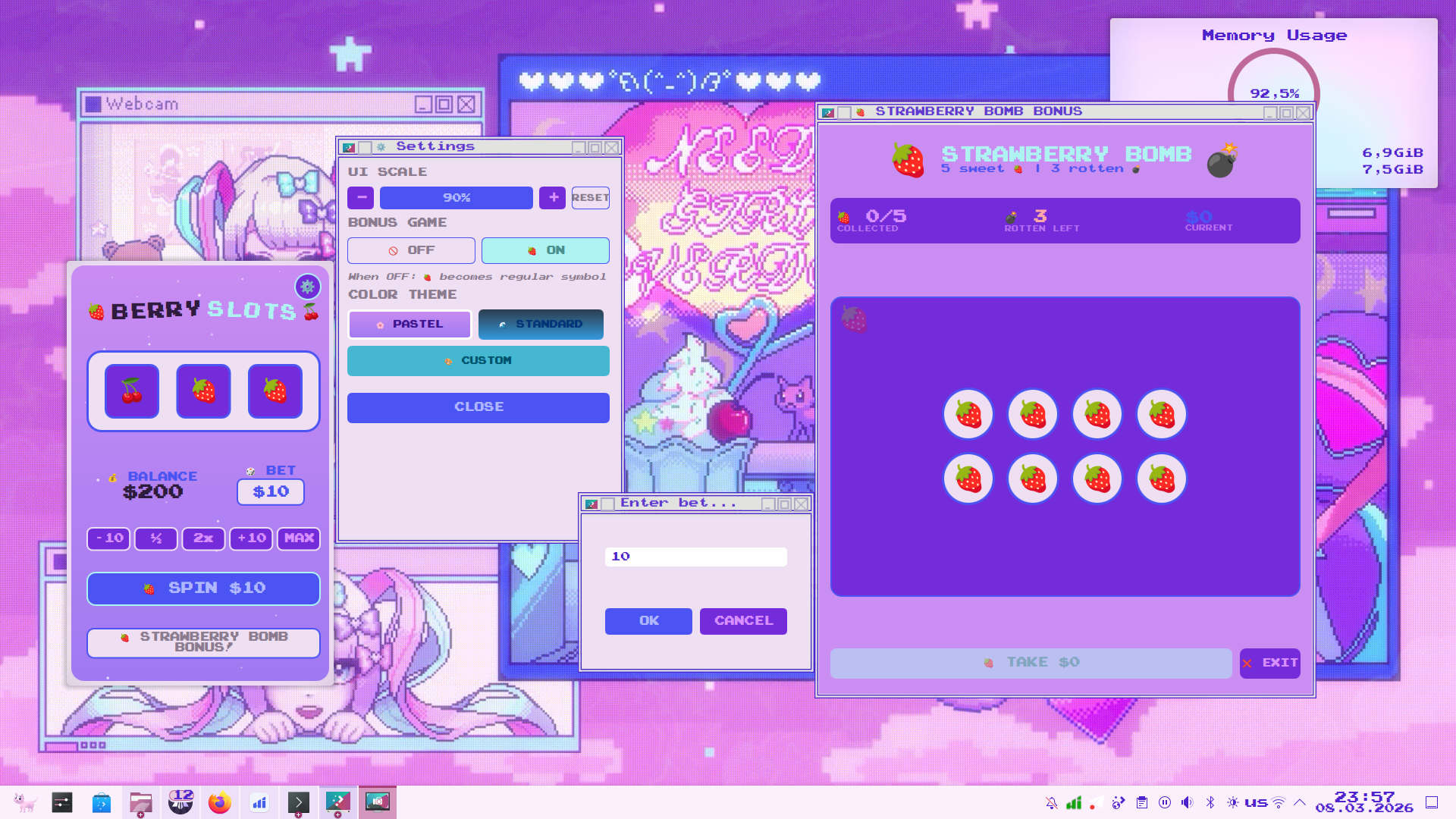Select the Pastel color theme
This screenshot has width=1456, height=819.
(x=409, y=325)
